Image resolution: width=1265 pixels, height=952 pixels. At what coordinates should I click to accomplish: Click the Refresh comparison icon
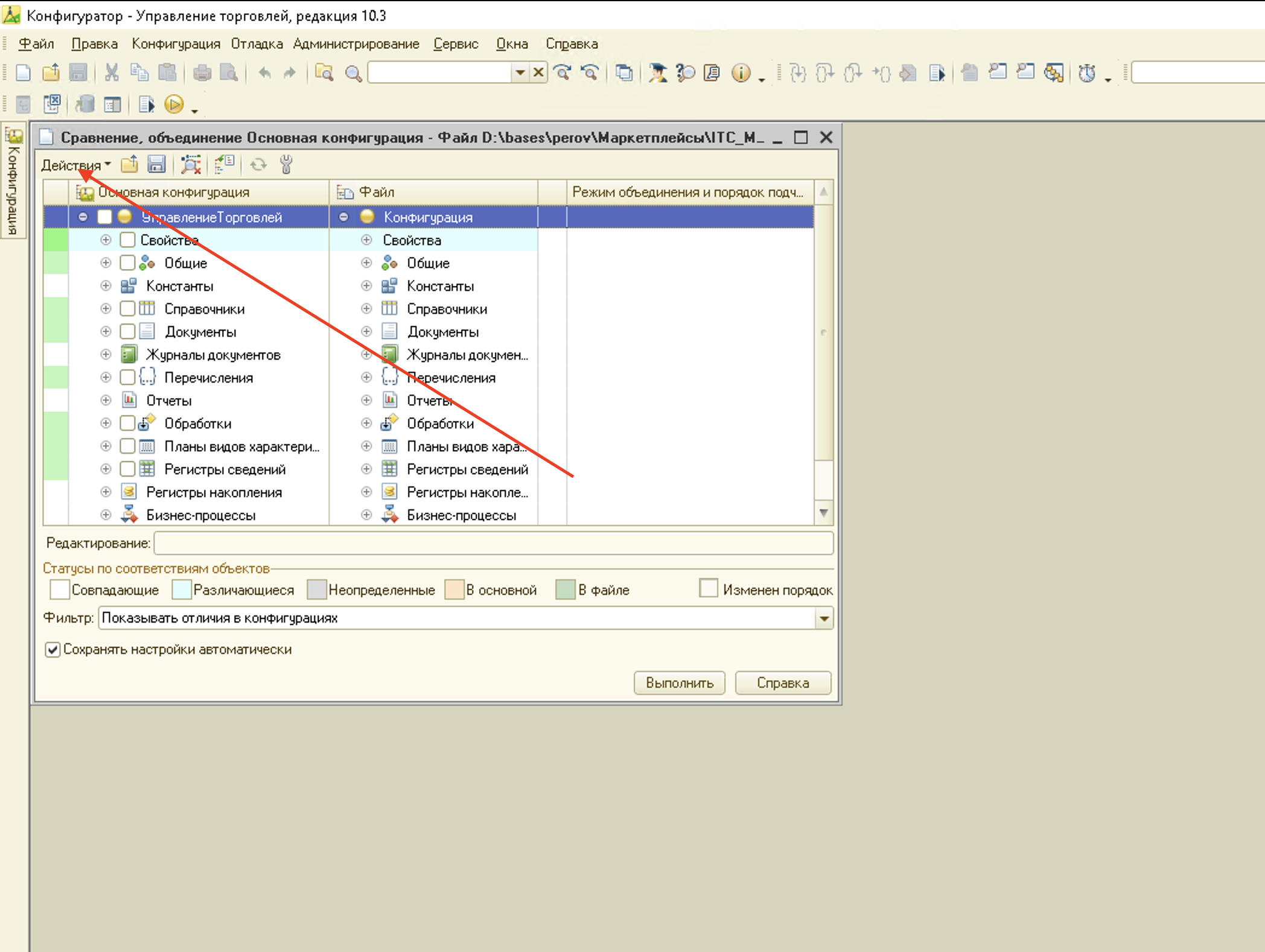pyautogui.click(x=258, y=164)
